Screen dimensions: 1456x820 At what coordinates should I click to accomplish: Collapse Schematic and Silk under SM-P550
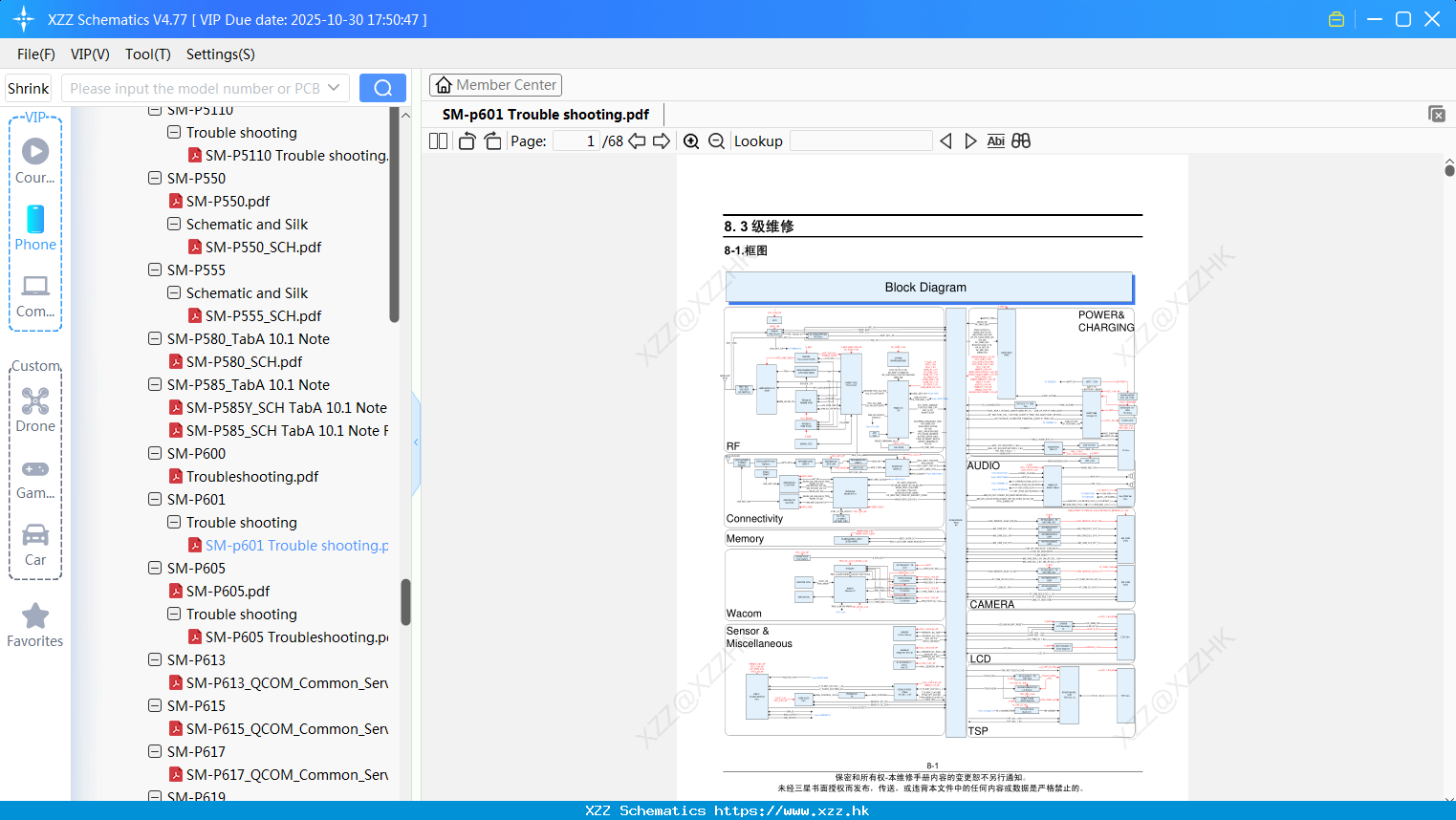174,224
